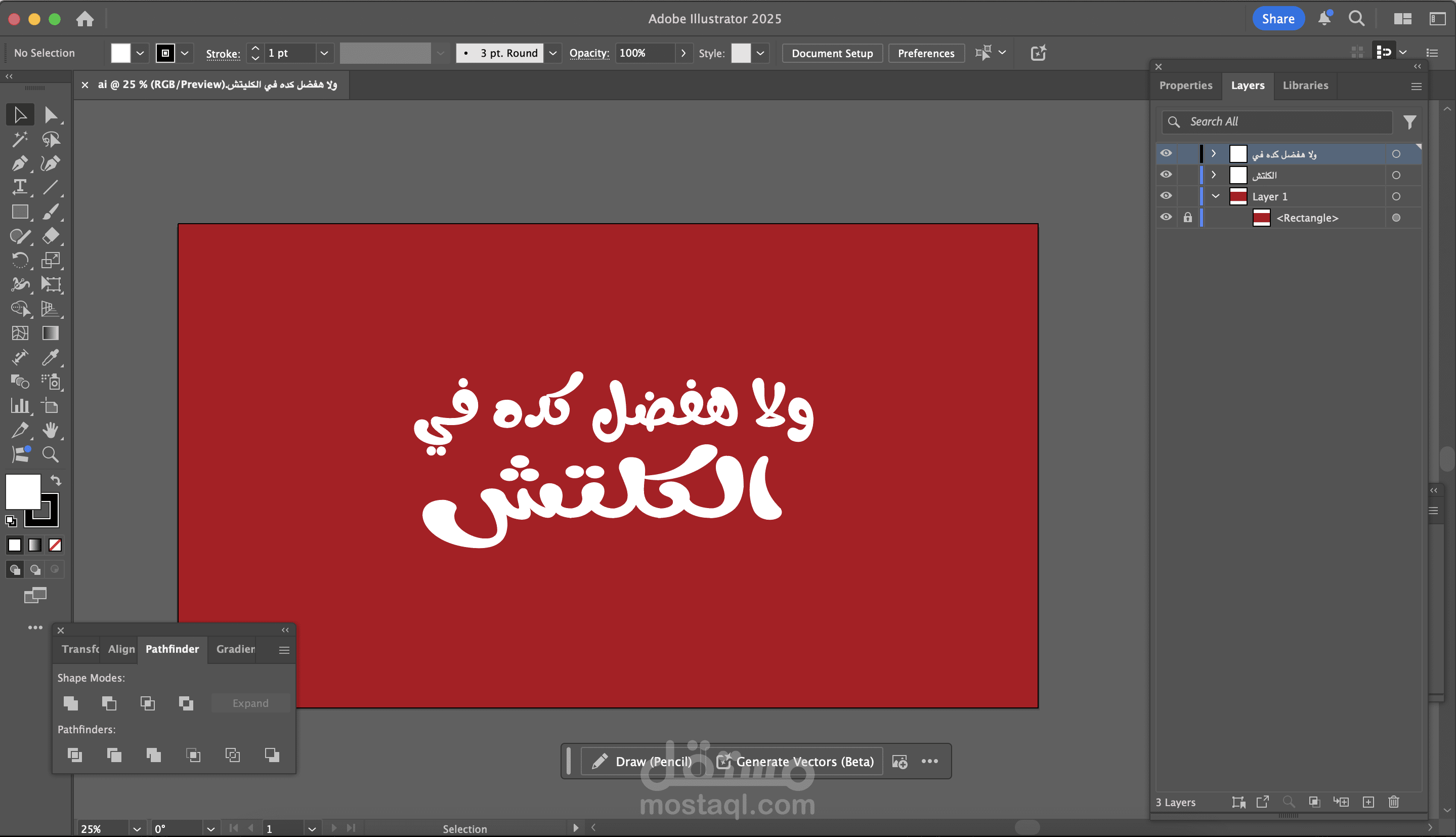This screenshot has width=1456, height=837.
Task: Unlock the Rectangle sublayer
Action: point(1188,218)
